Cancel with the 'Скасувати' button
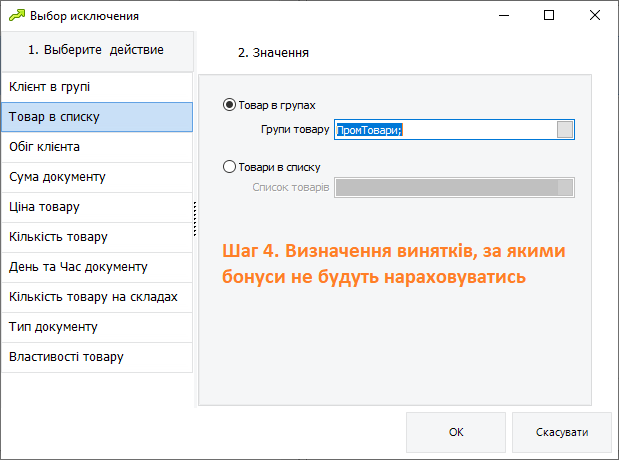Screen dimensions: 619x460 562,432
